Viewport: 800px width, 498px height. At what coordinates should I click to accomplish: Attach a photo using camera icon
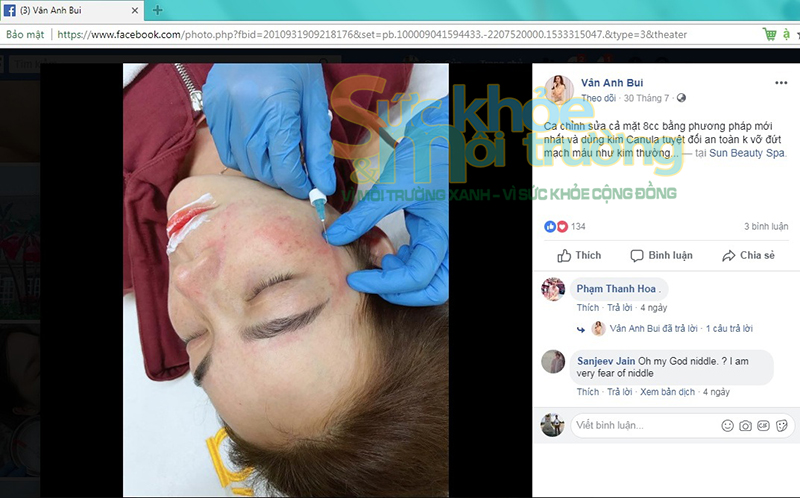coord(745,426)
